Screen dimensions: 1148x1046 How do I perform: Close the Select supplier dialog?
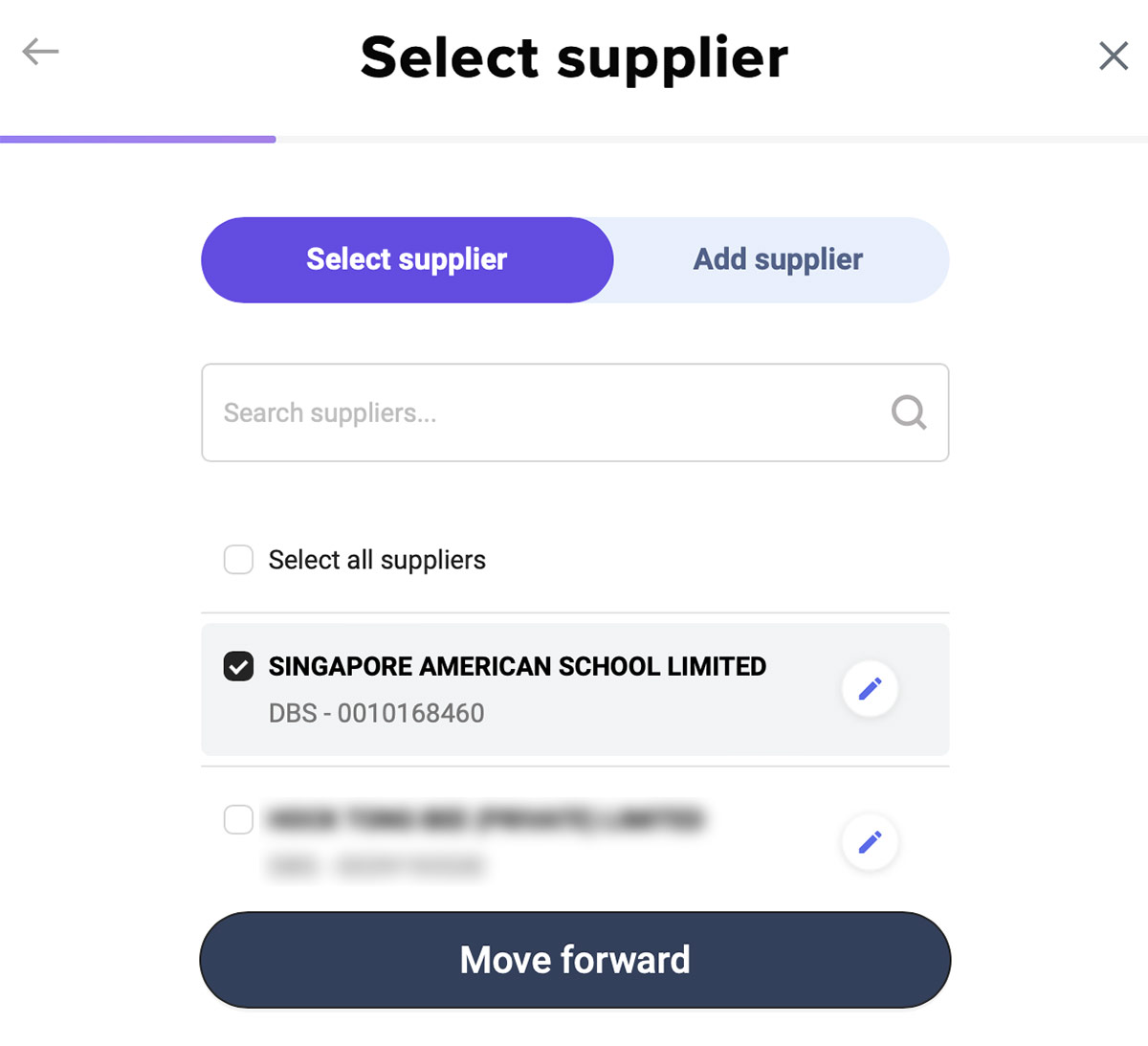click(1114, 56)
